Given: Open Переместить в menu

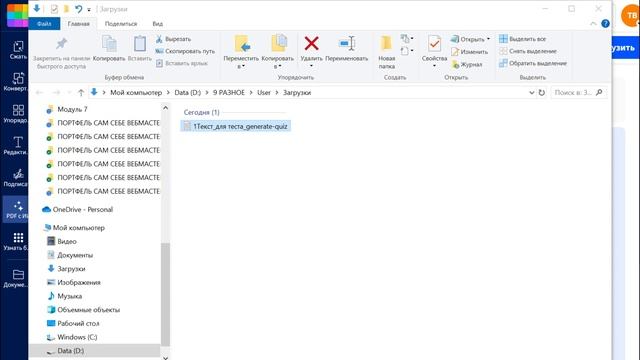Looking at the screenshot, I should tap(241, 52).
